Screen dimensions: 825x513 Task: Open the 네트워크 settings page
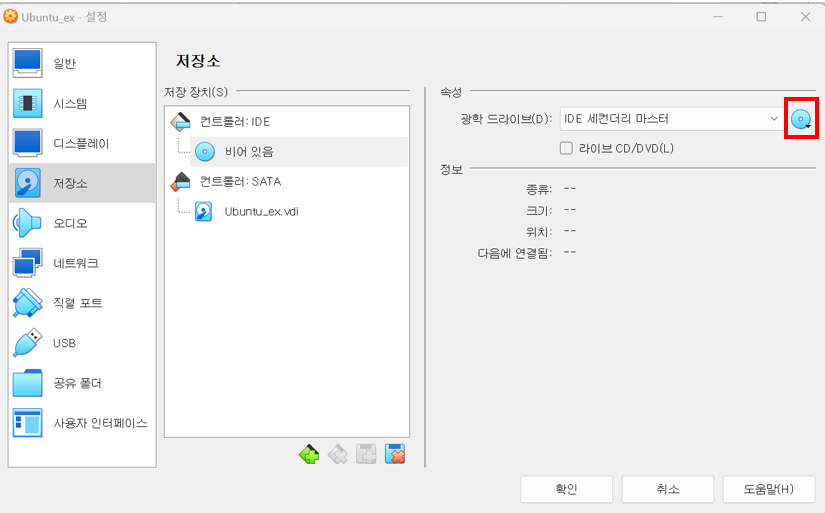(82, 263)
